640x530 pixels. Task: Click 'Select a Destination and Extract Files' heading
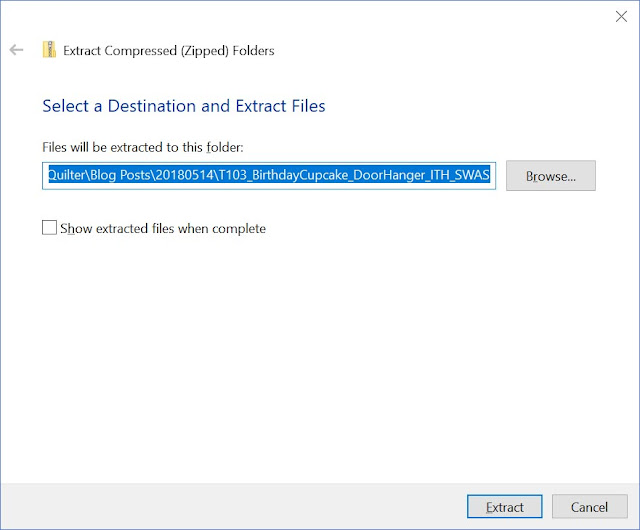pyautogui.click(x=184, y=106)
